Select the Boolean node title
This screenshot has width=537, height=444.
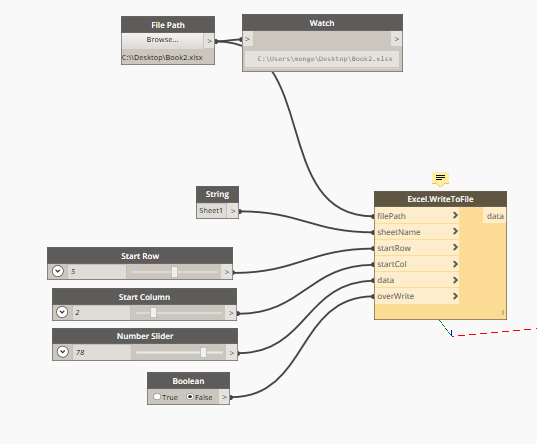pos(188,381)
